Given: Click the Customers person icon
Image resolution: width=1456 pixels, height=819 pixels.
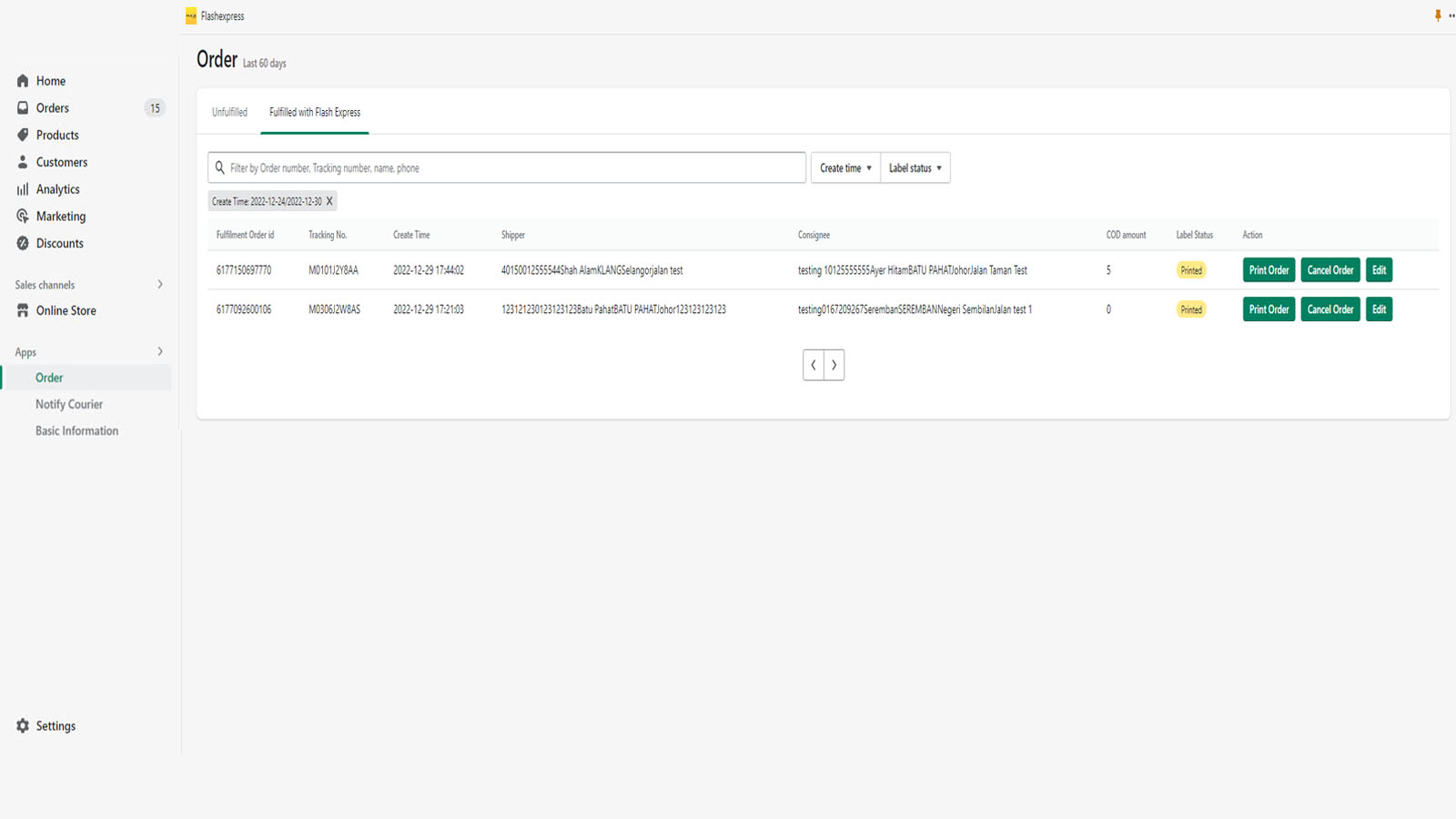Looking at the screenshot, I should pyautogui.click(x=23, y=162).
